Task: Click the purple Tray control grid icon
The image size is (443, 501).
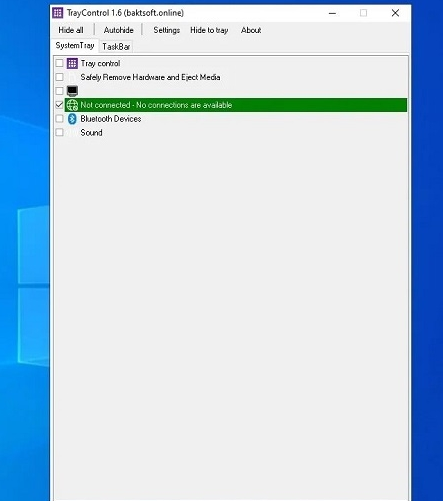Action: click(x=72, y=63)
